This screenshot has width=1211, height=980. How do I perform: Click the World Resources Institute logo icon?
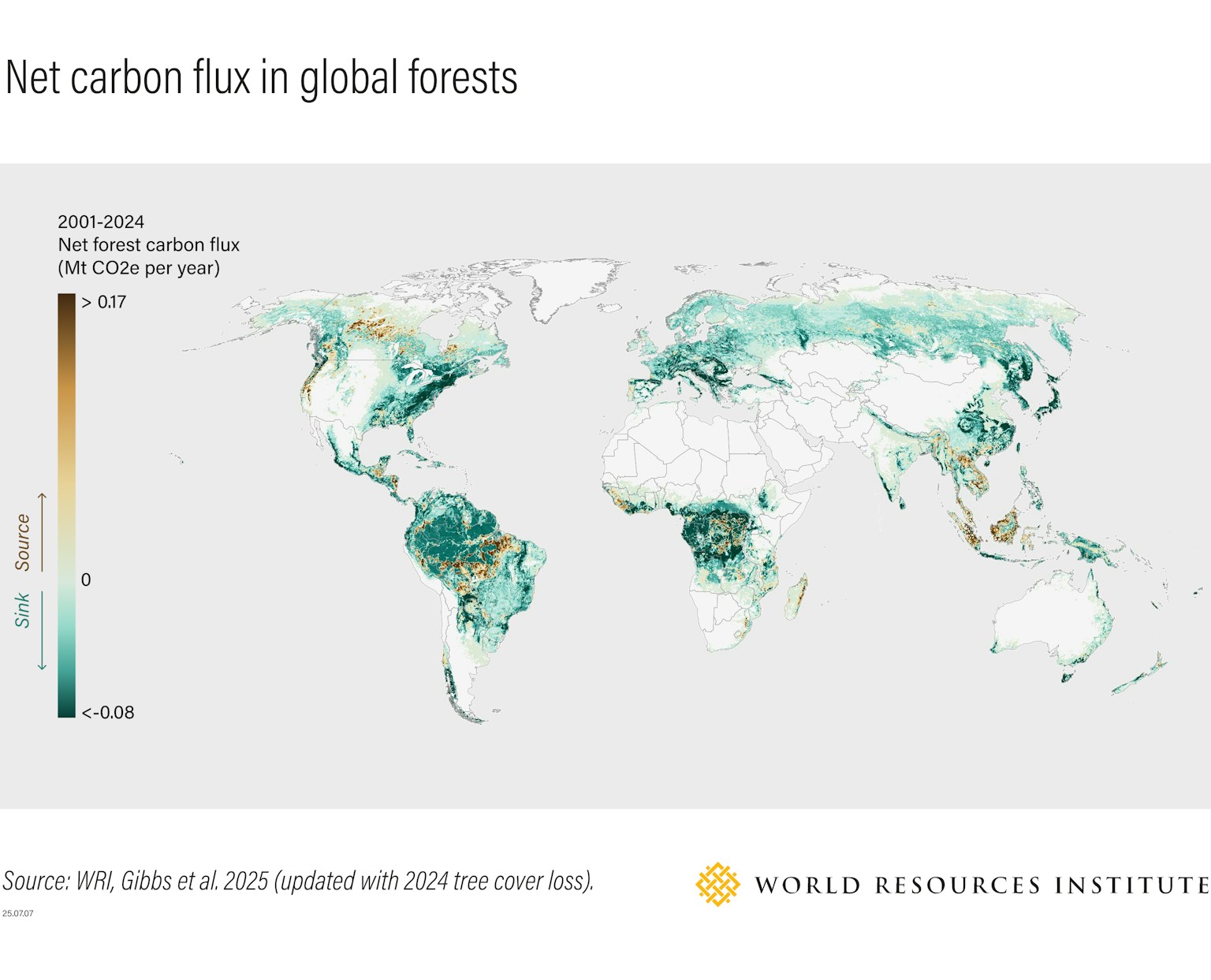717,884
